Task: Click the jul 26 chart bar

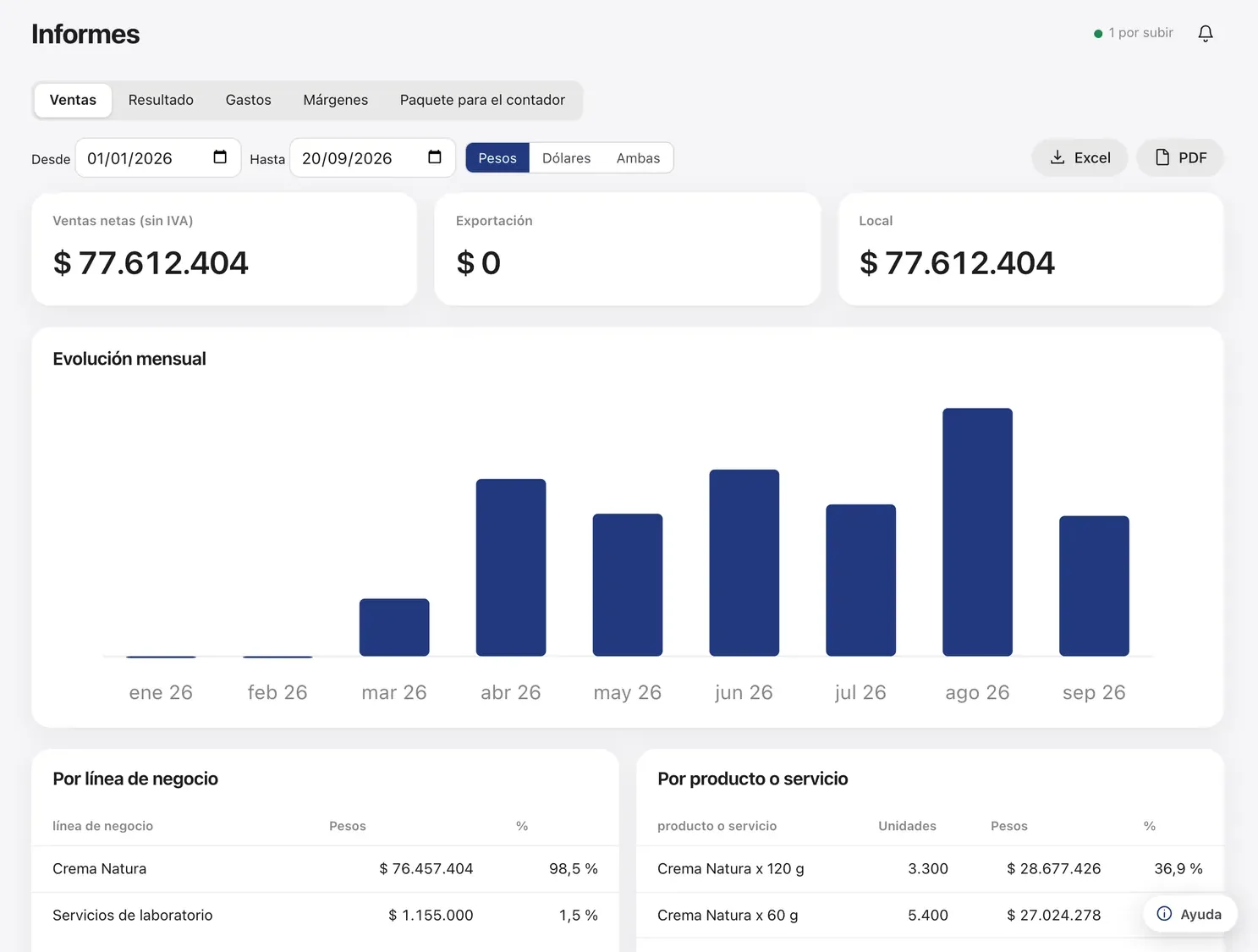Action: (860, 581)
